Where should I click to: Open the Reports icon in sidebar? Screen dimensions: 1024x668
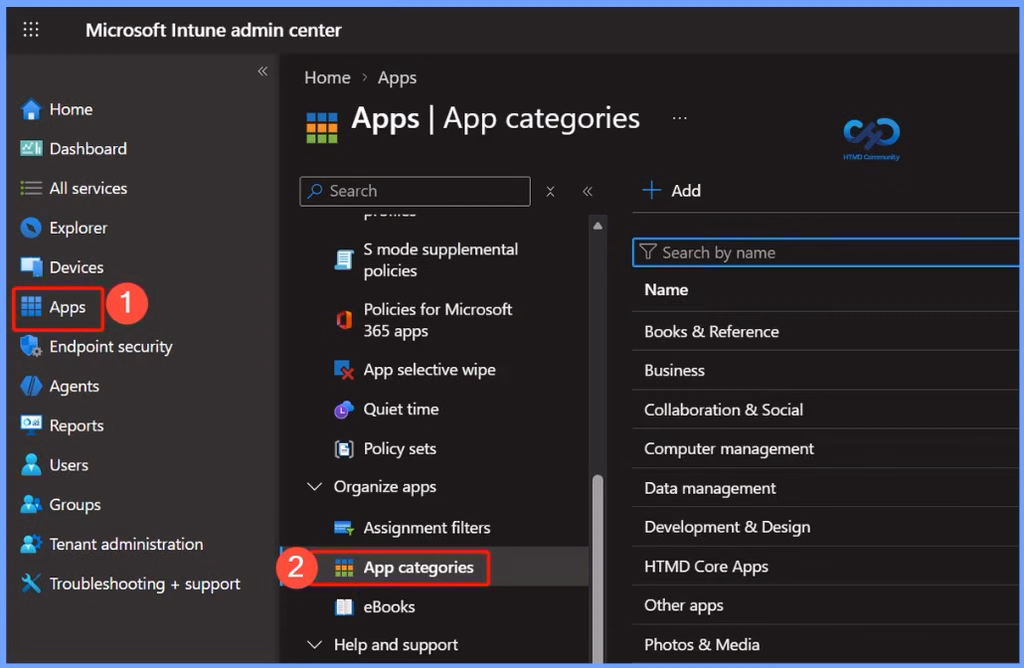pos(31,425)
